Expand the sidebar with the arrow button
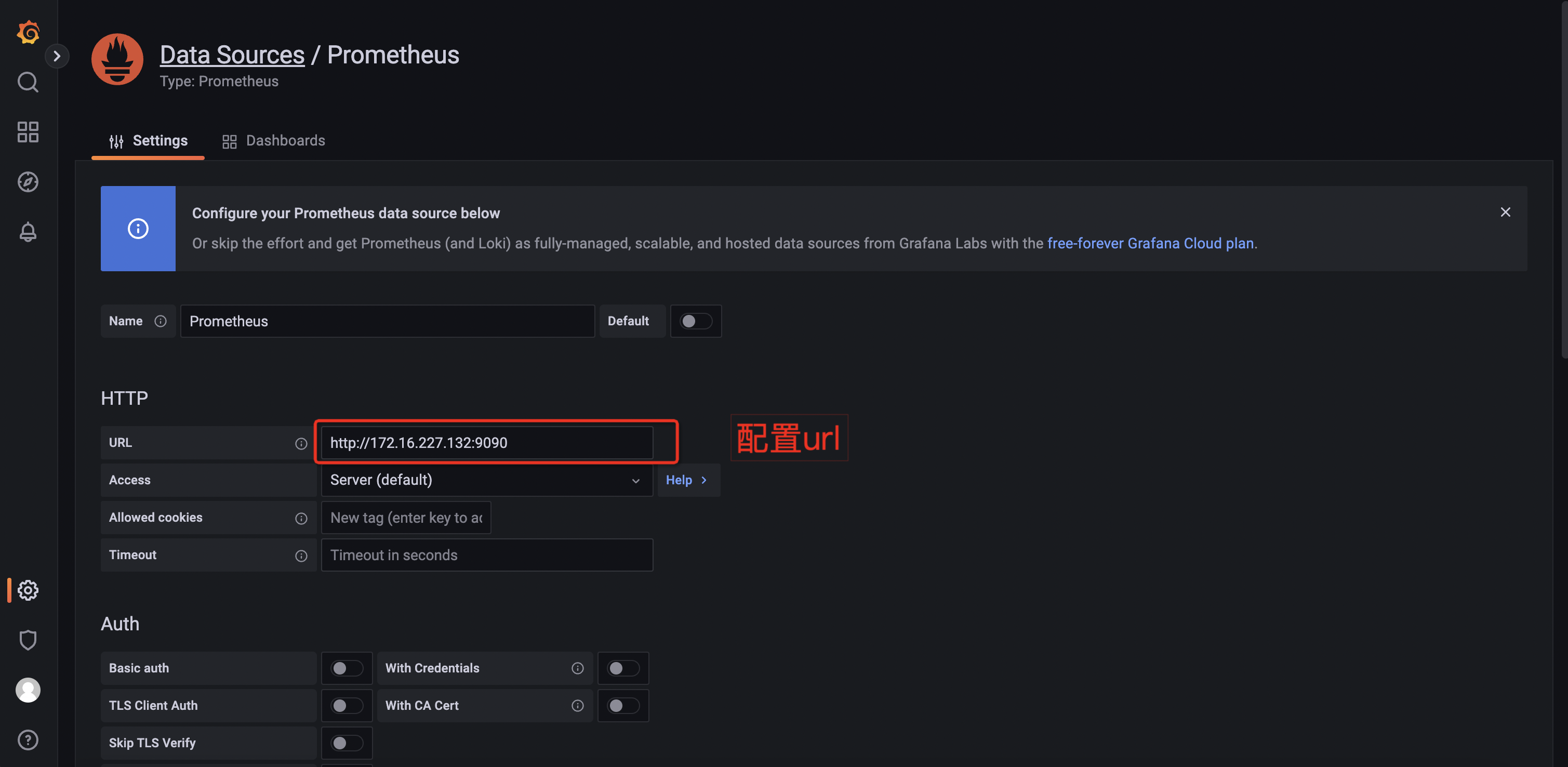1568x767 pixels. pyautogui.click(x=57, y=56)
